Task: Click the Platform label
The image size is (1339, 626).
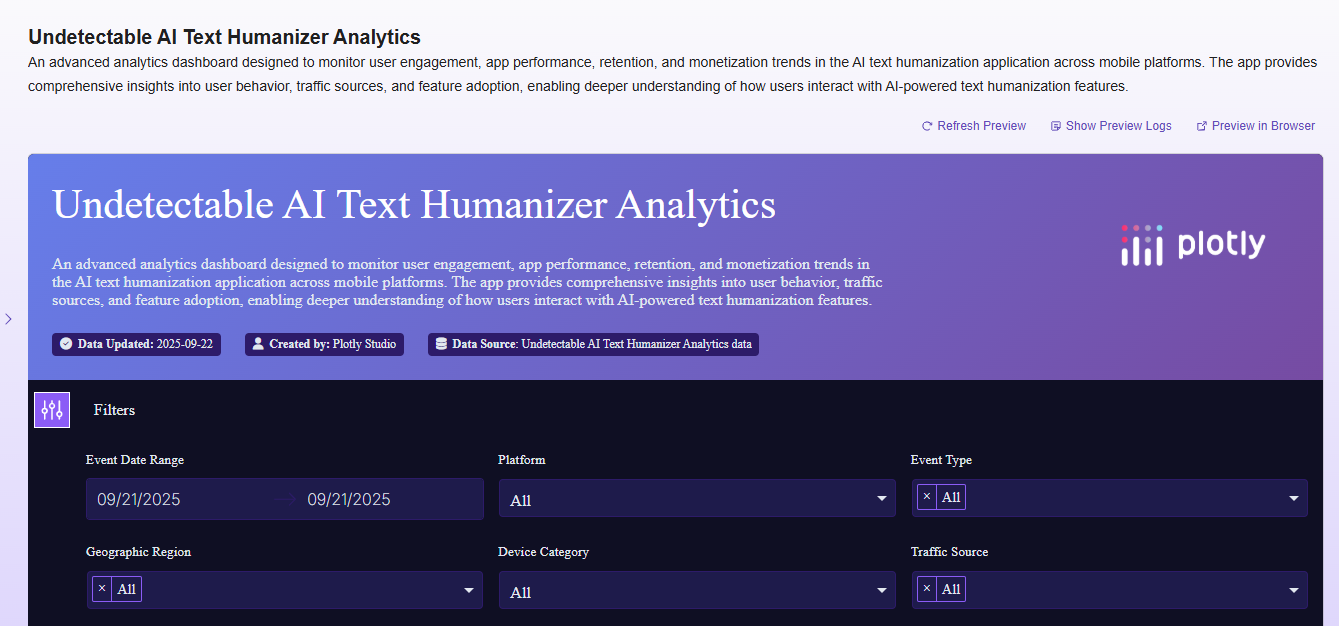Action: pyautogui.click(x=522, y=460)
